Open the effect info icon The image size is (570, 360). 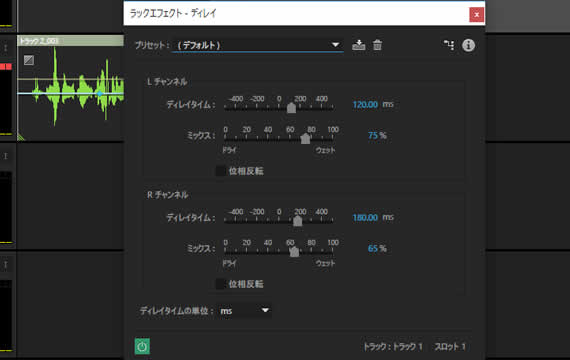click(x=468, y=45)
